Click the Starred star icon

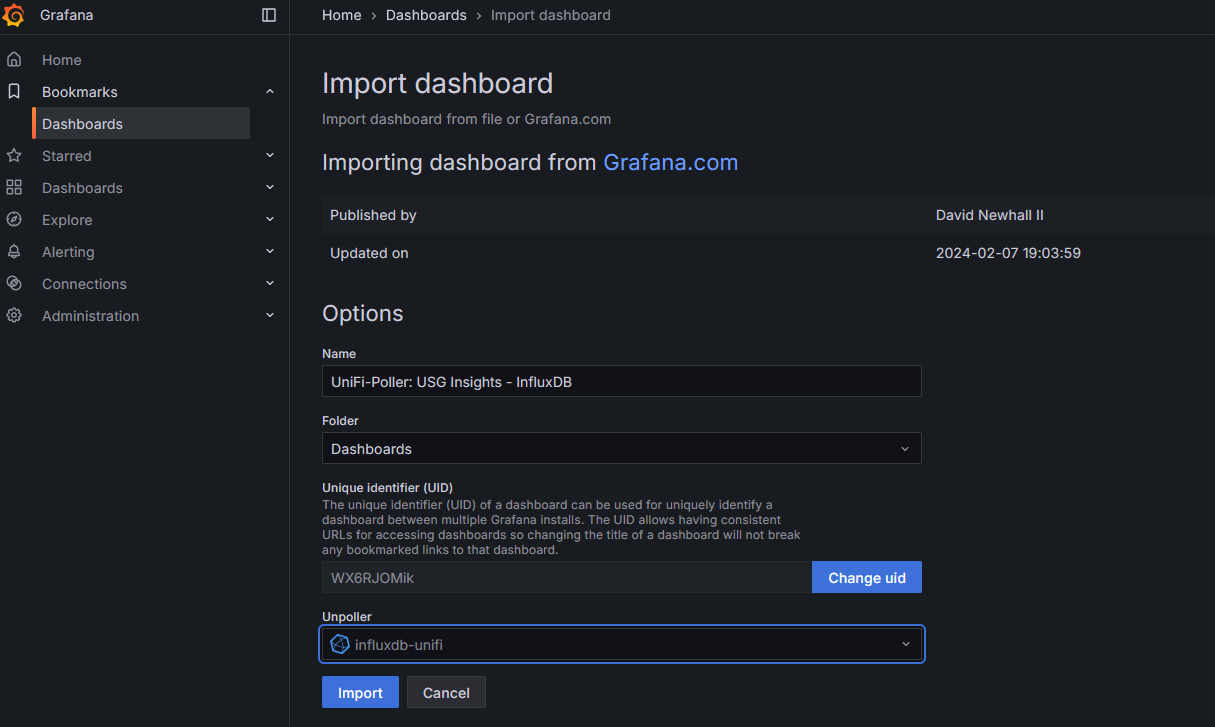click(x=14, y=156)
